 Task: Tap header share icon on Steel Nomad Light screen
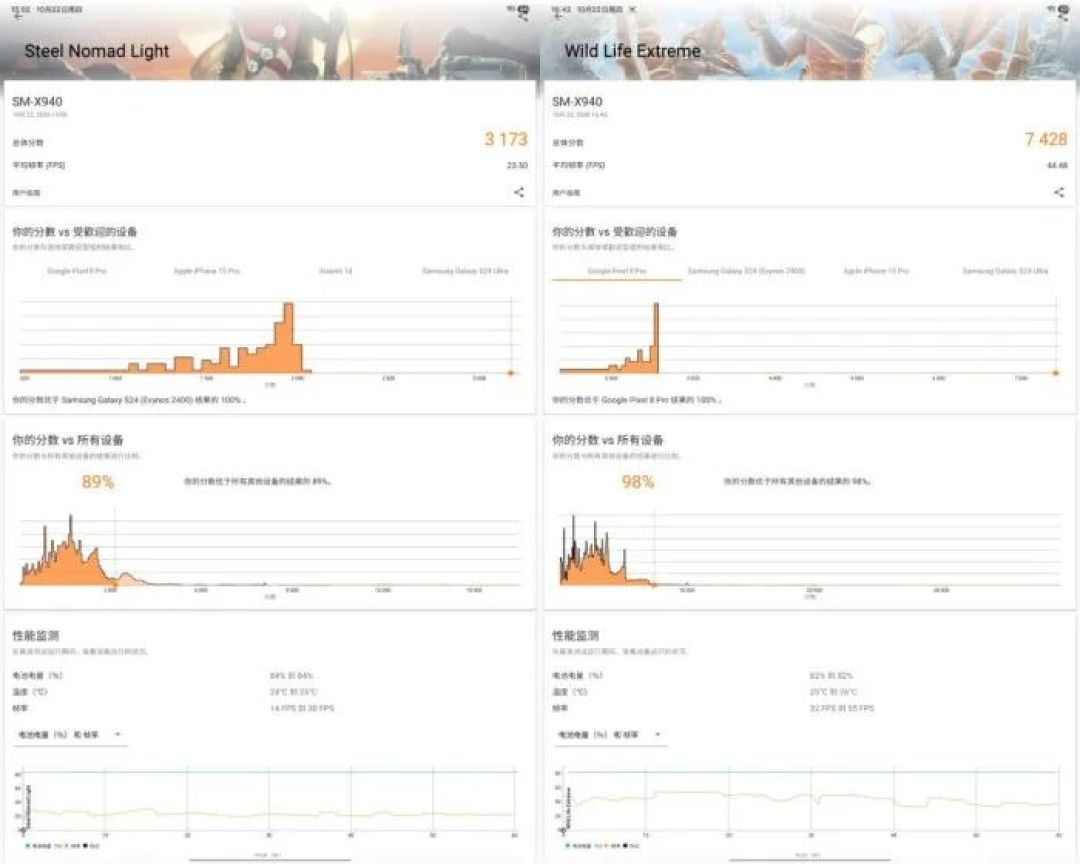click(x=523, y=15)
